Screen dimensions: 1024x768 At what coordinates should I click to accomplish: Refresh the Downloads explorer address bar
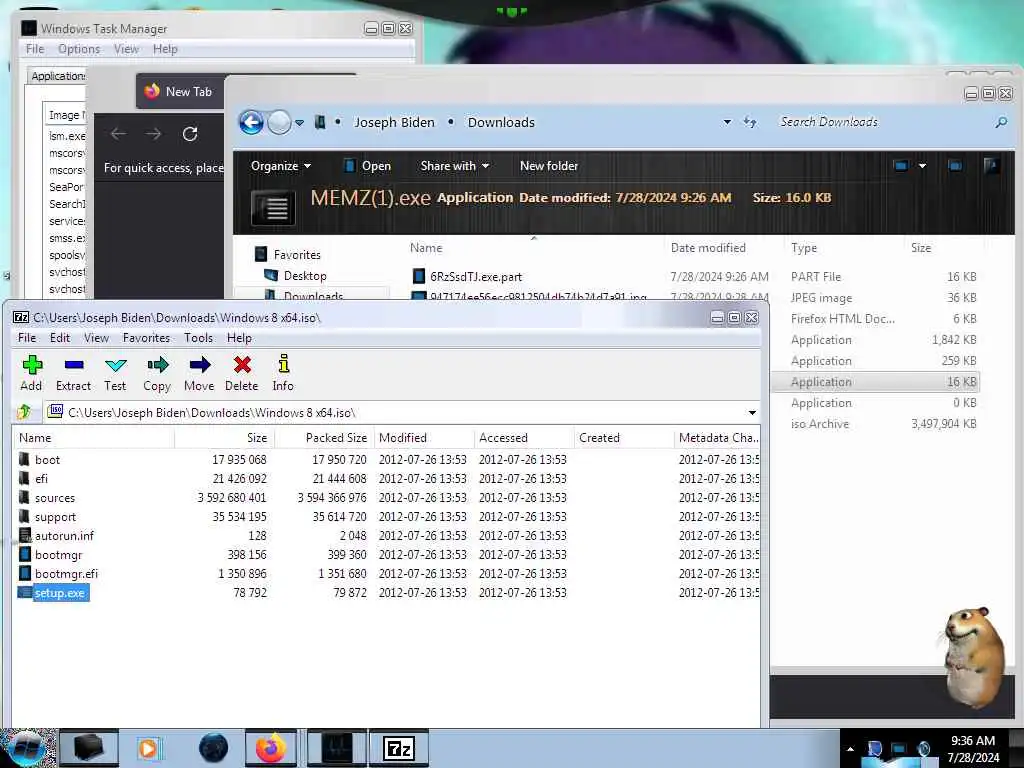click(750, 122)
